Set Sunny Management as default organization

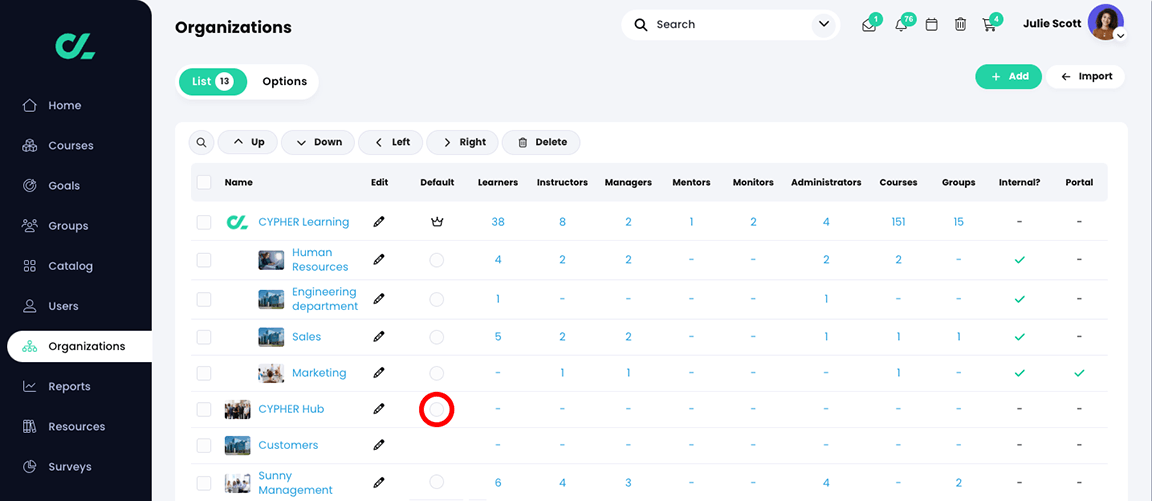coord(436,482)
